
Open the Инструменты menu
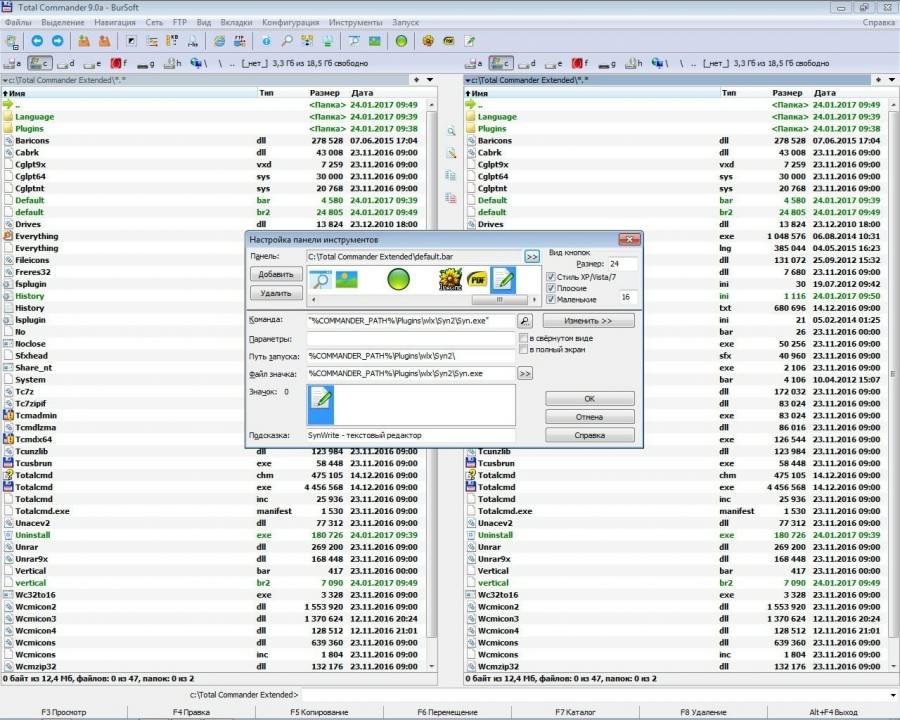point(355,22)
